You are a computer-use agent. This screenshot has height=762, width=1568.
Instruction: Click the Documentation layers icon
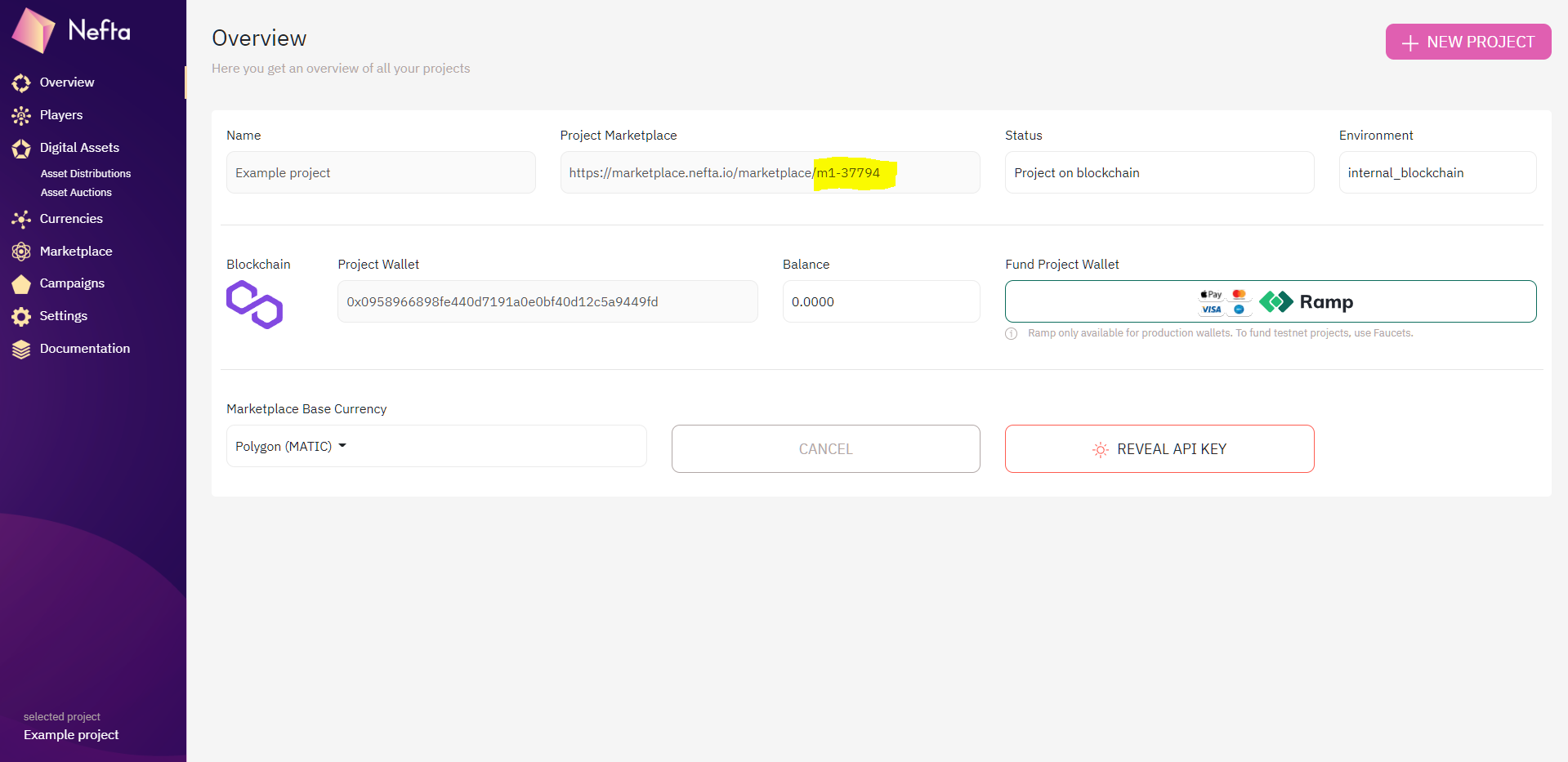click(21, 350)
